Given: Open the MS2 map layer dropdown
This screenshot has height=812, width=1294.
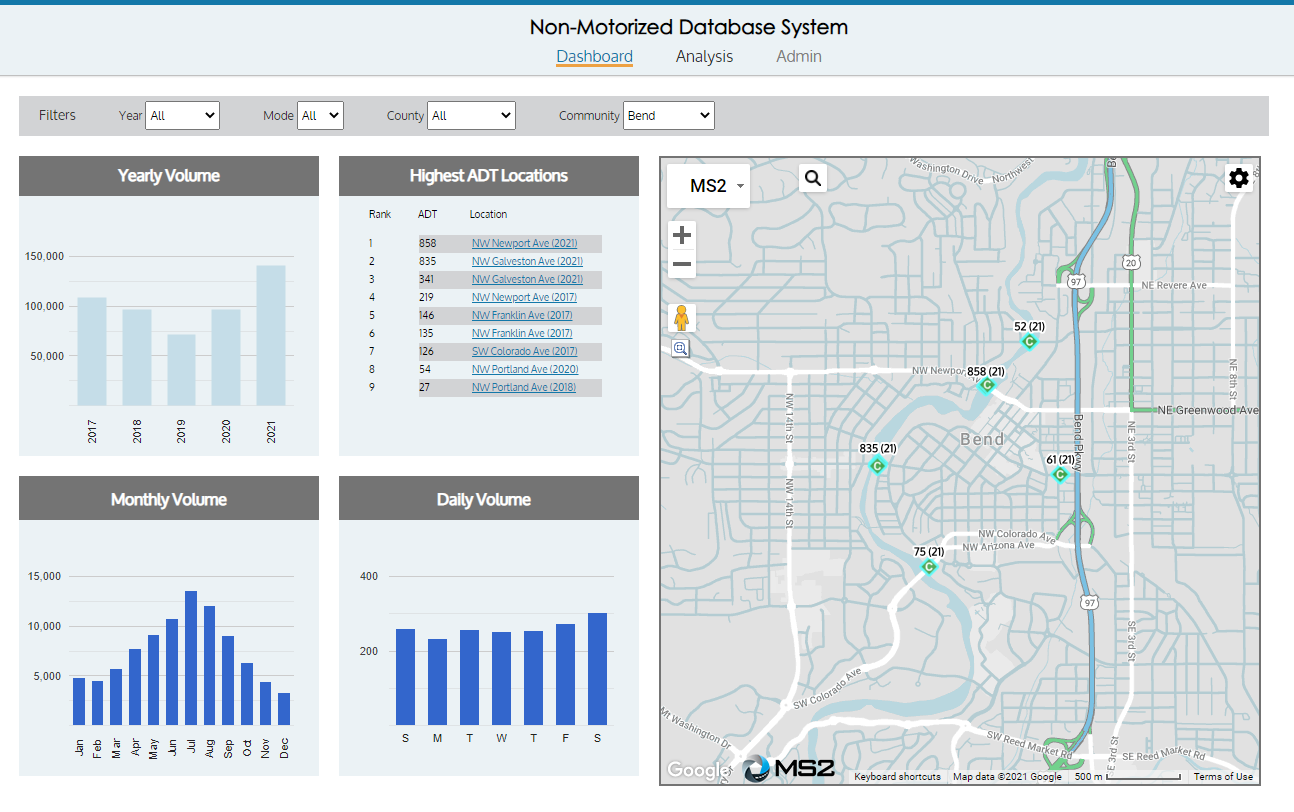Looking at the screenshot, I should [x=708, y=185].
